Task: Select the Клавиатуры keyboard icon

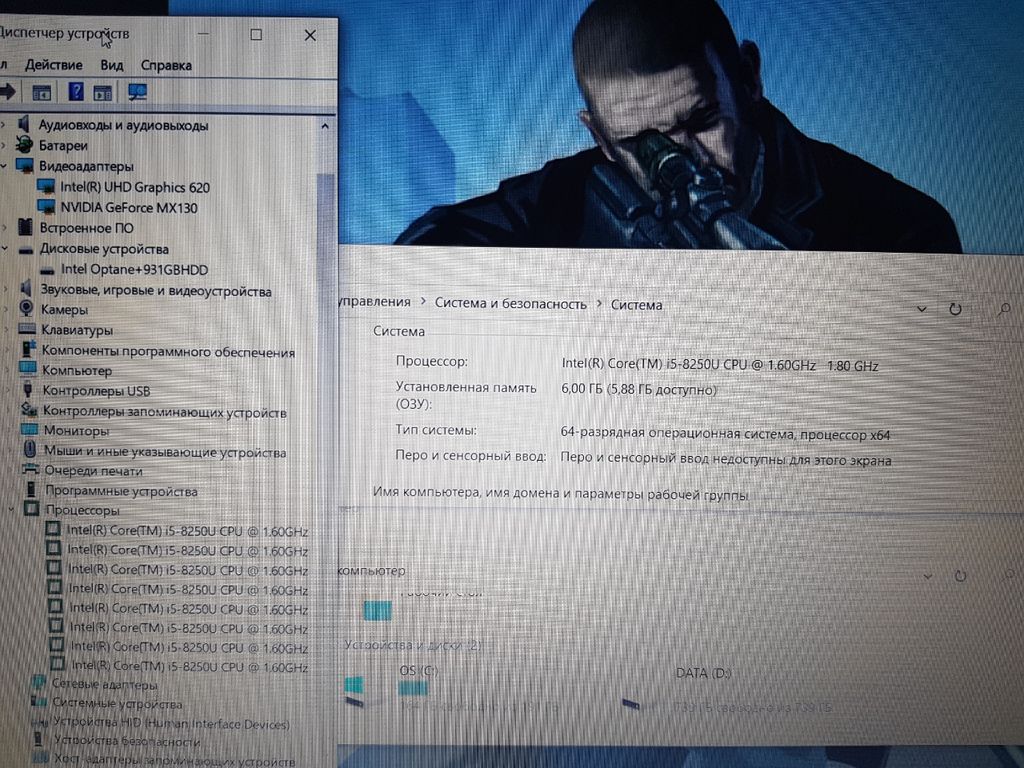Action: [27, 328]
